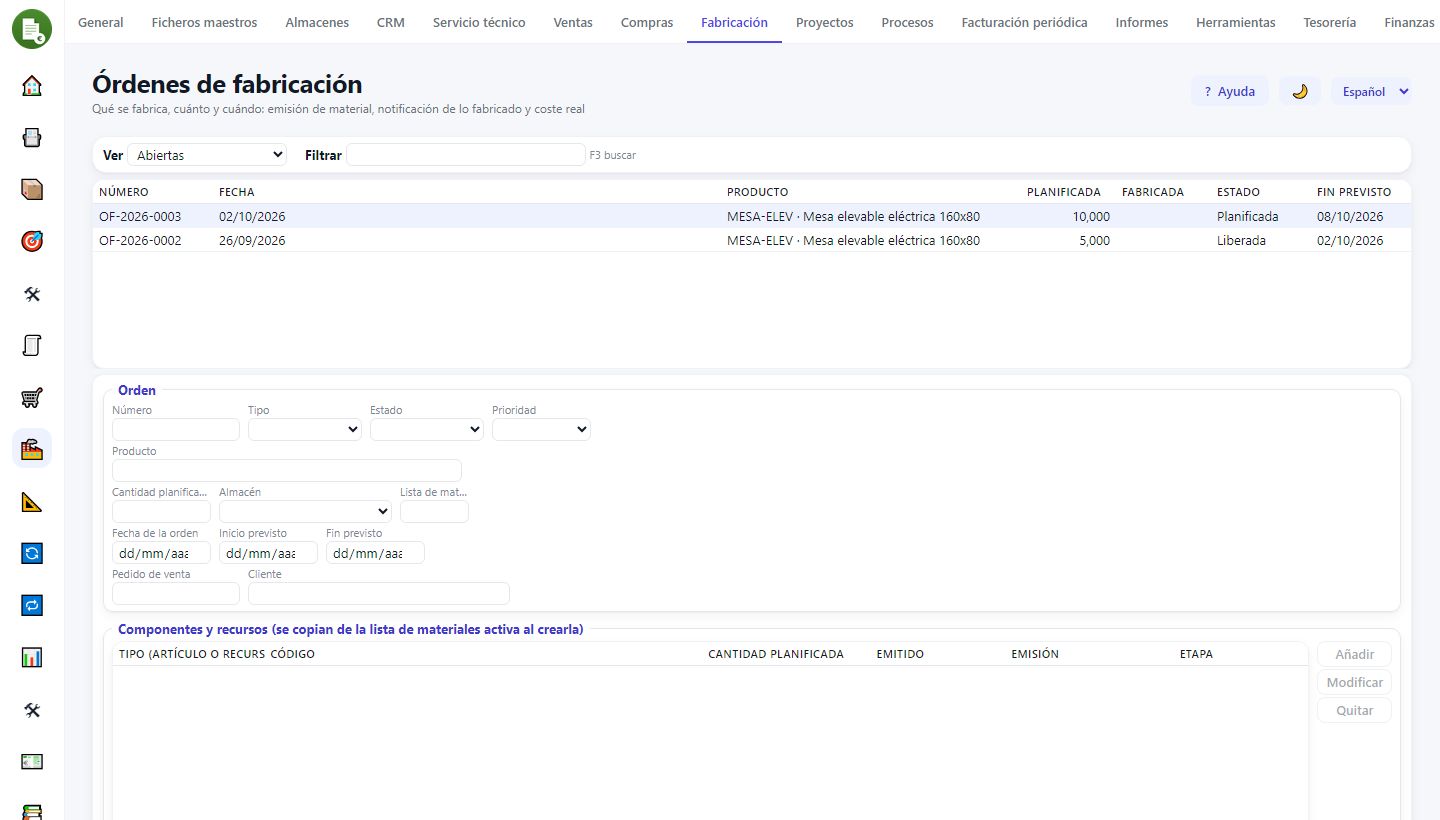This screenshot has height=820, width=1440.
Task: Toggle dark mode with the moon icon
Action: [x=1300, y=91]
